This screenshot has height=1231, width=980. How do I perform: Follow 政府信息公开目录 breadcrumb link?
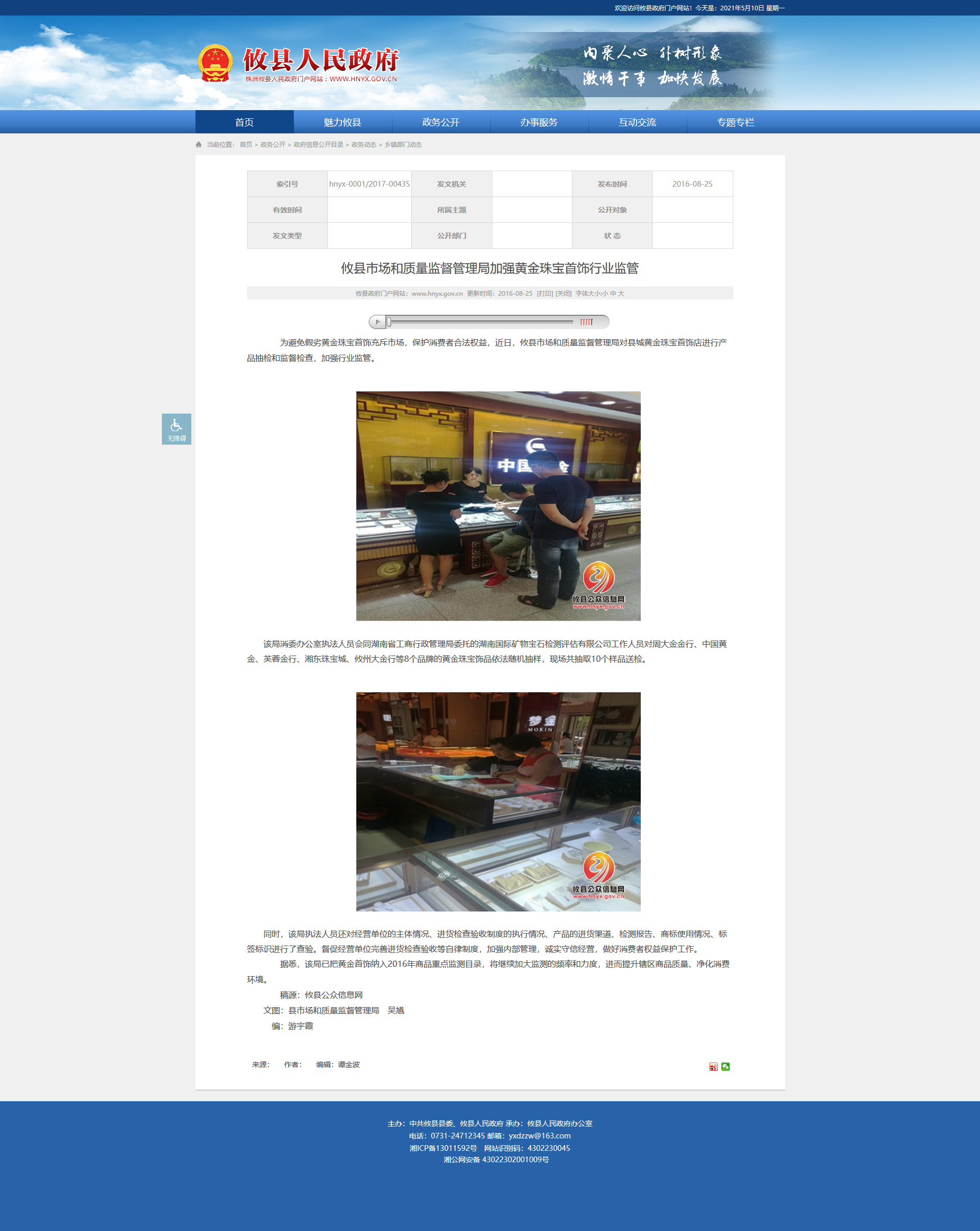pyautogui.click(x=319, y=144)
